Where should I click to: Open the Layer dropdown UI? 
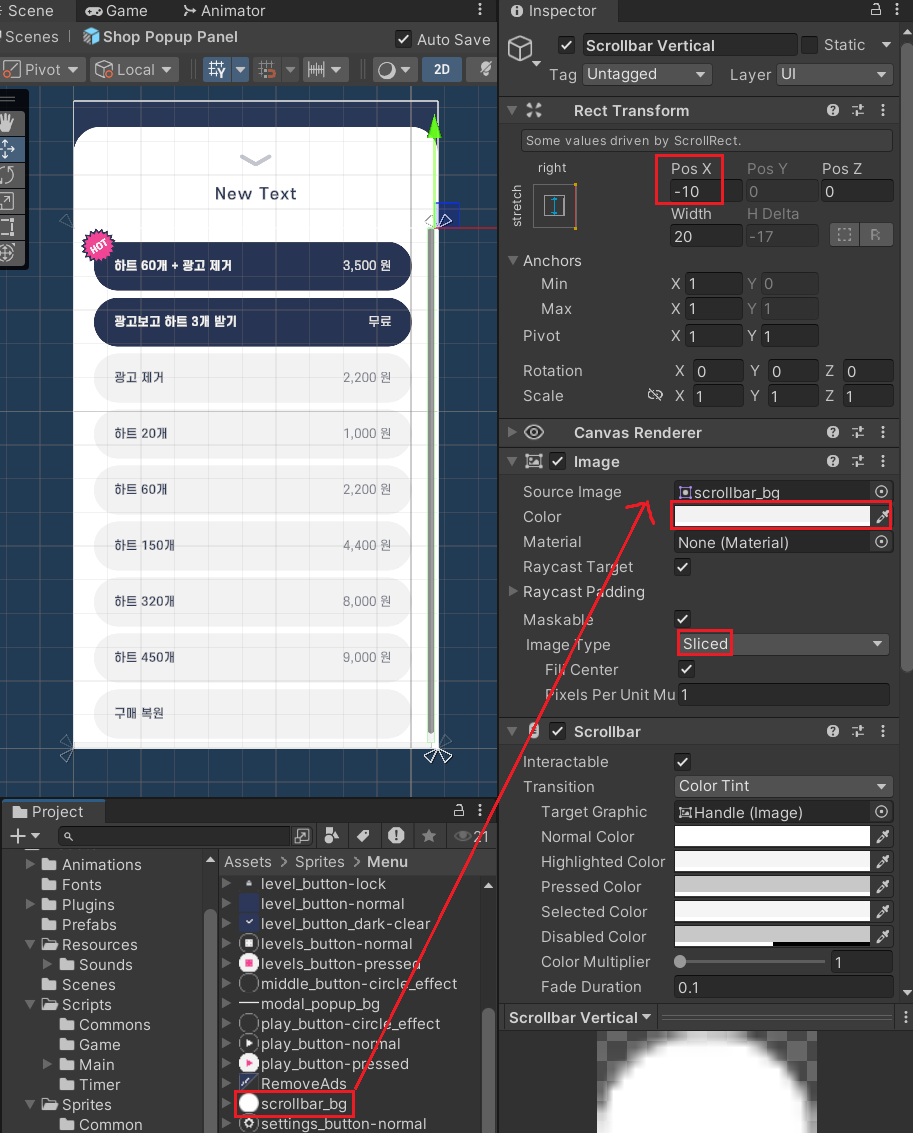(x=834, y=74)
